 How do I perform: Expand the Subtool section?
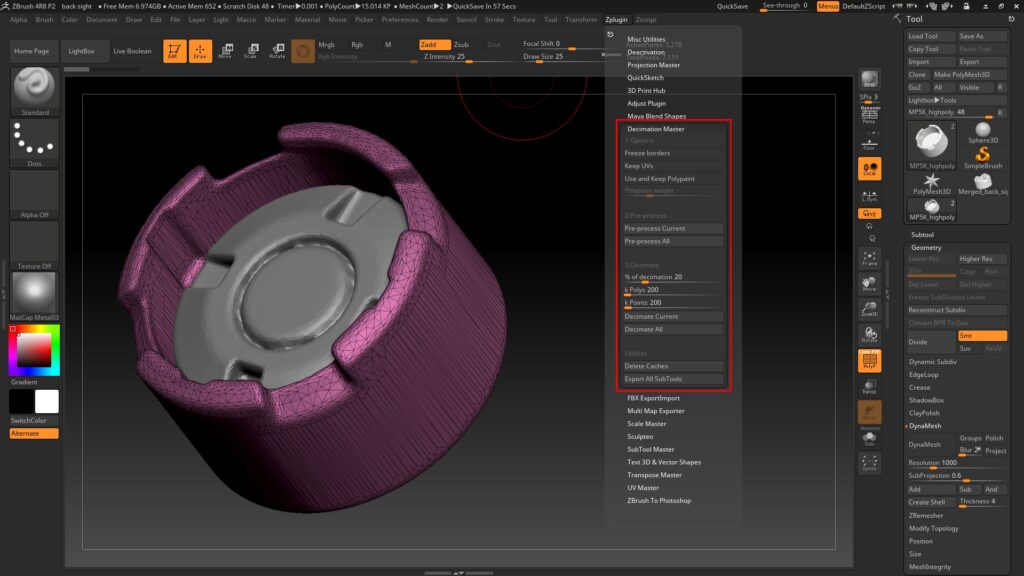[922, 234]
